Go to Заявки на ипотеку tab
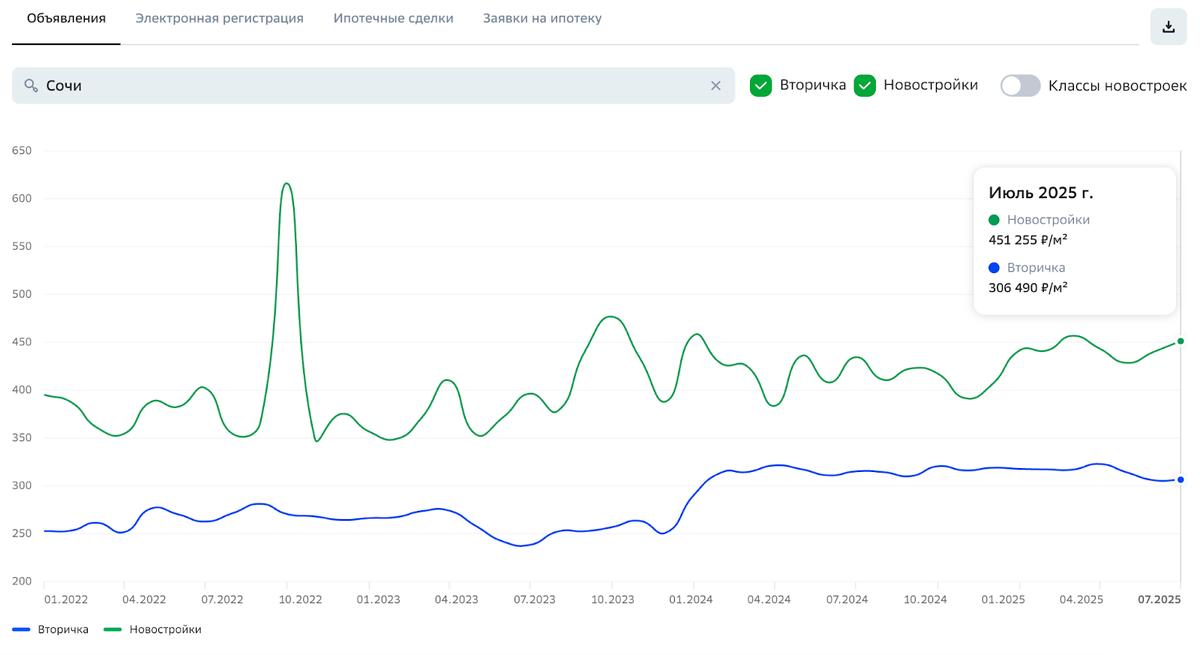1200x655 pixels. (542, 19)
